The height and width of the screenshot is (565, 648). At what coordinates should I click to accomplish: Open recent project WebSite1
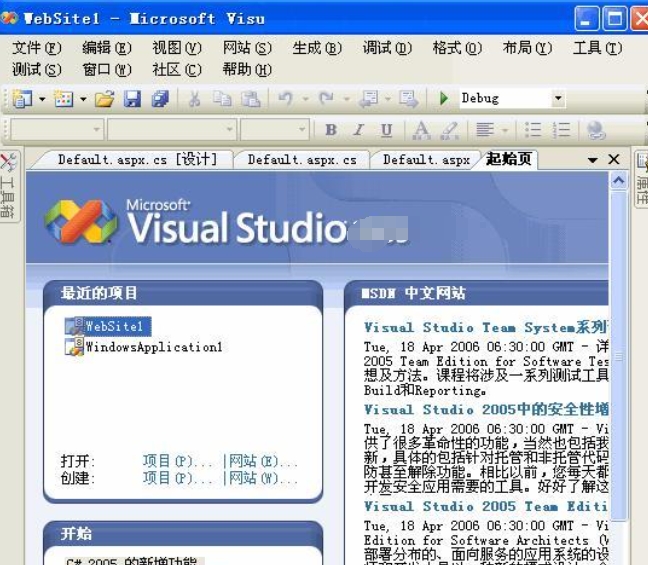pos(108,327)
